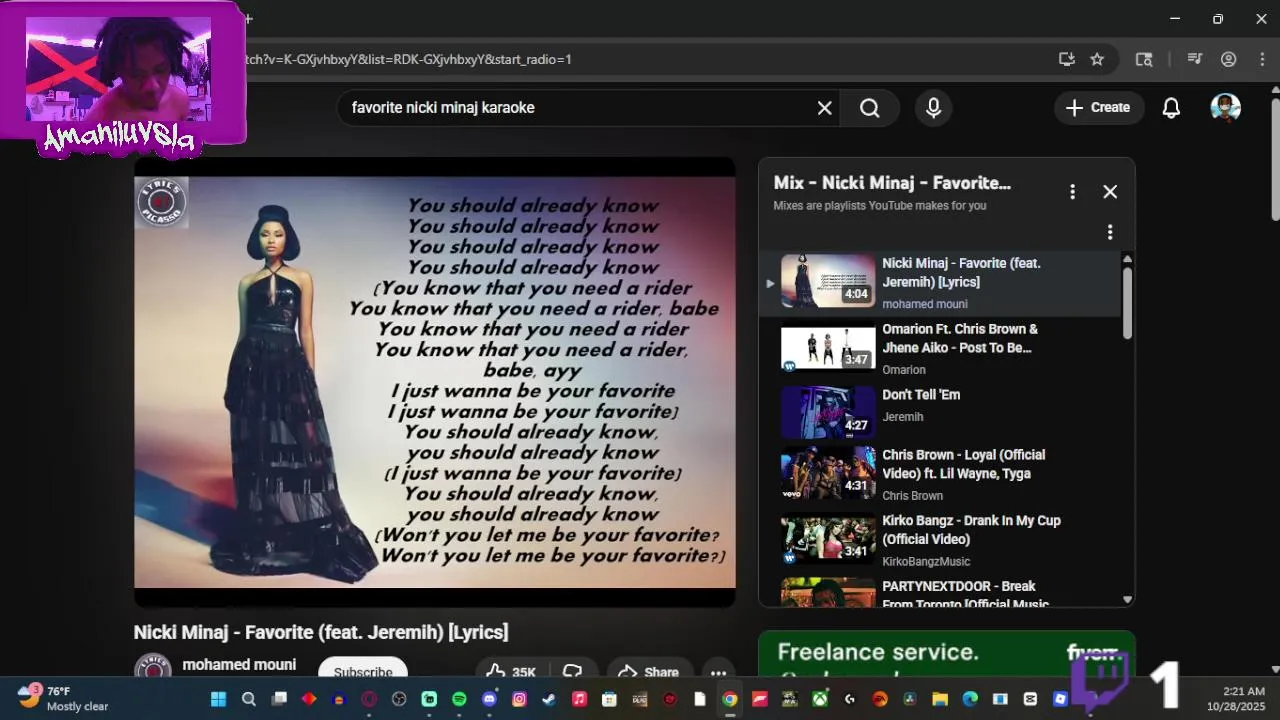Open Microsoft Edge from the taskbar
The width and height of the screenshot is (1280, 720).
[x=970, y=699]
